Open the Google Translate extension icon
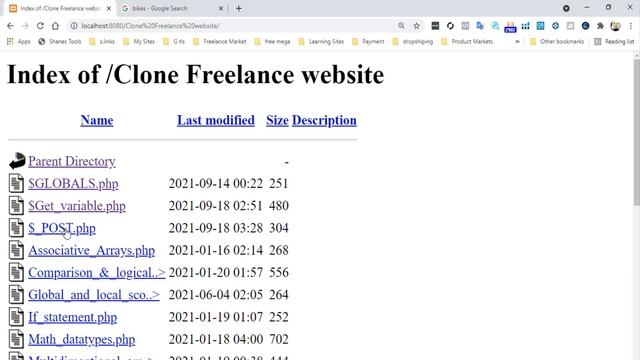The image size is (640, 360). [480, 26]
